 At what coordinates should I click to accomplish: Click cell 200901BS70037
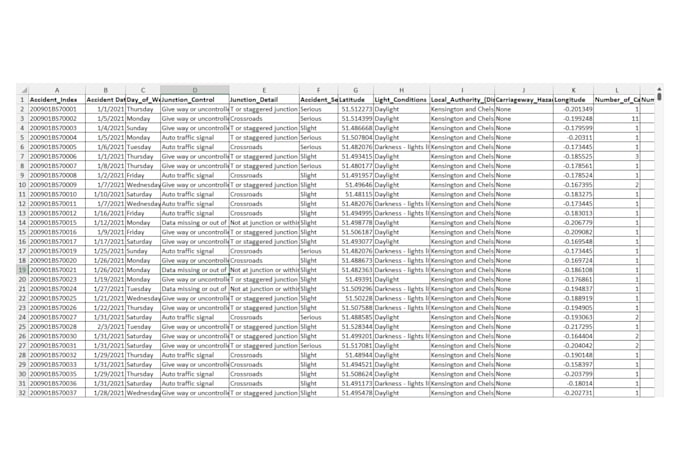(57, 393)
